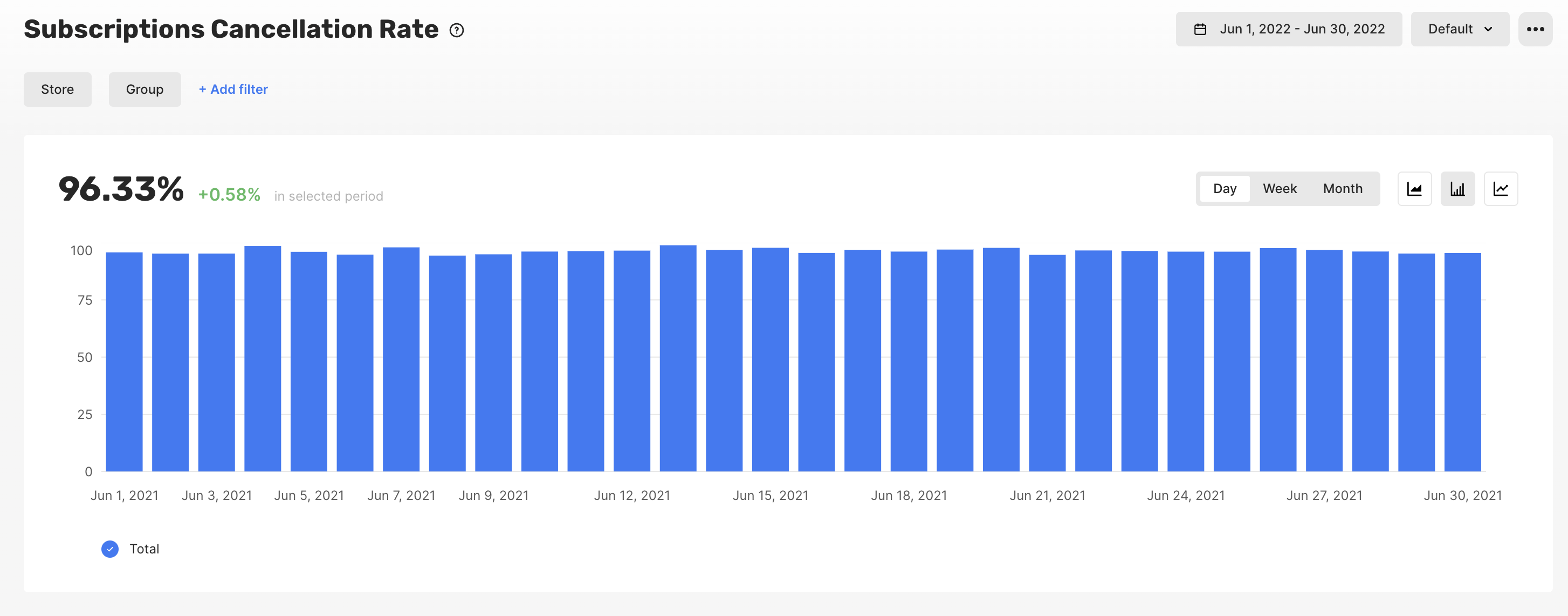
Task: Click the help icon beside the title
Action: [x=457, y=30]
